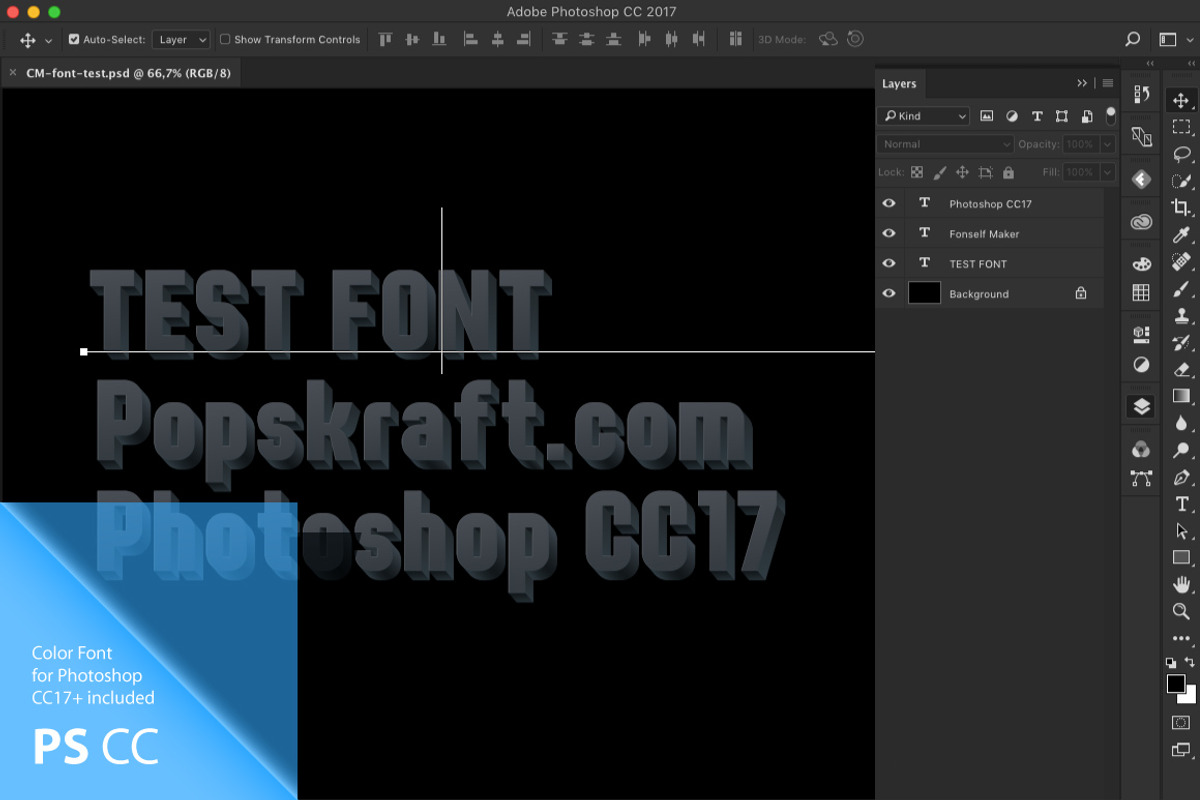Open the Auto-Select Layer dropdown
1200x800 pixels.
(x=181, y=40)
